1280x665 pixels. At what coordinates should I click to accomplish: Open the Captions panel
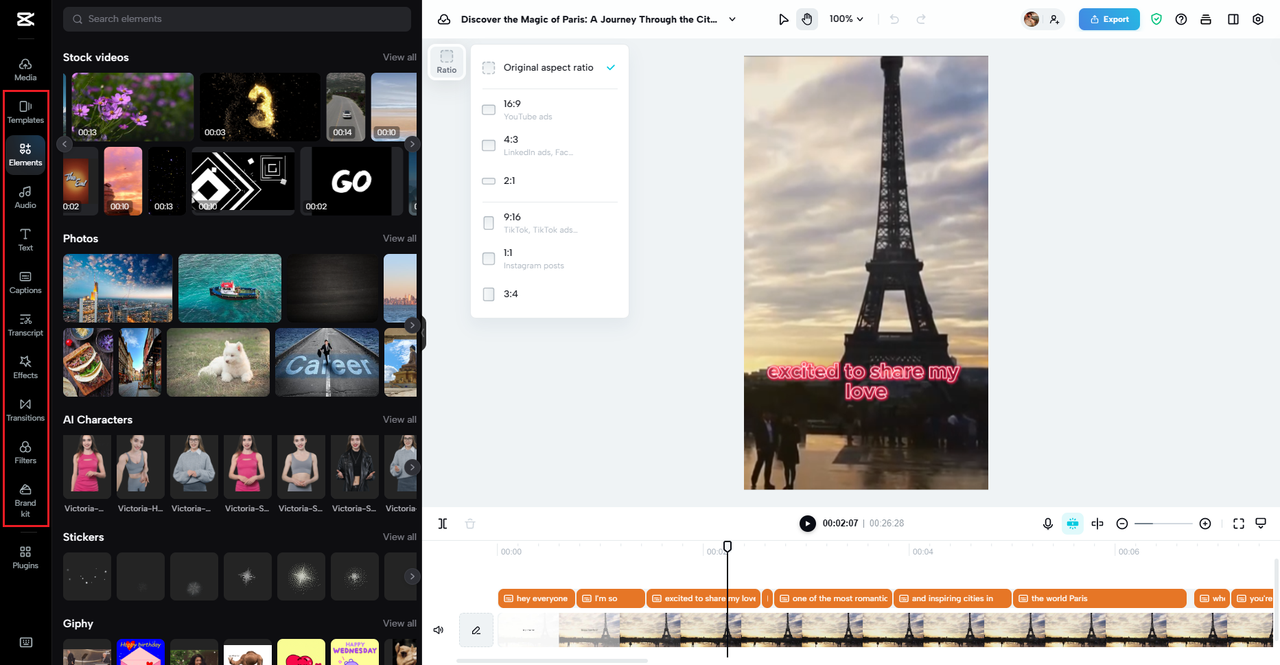(x=25, y=282)
